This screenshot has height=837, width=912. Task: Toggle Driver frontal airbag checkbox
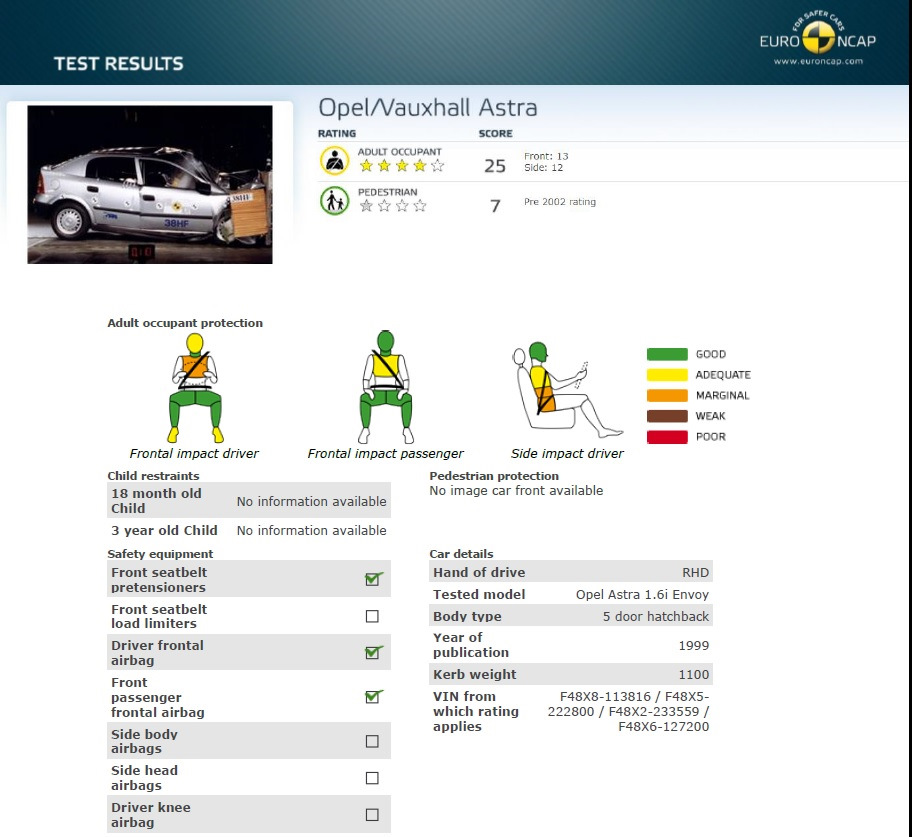coord(372,653)
